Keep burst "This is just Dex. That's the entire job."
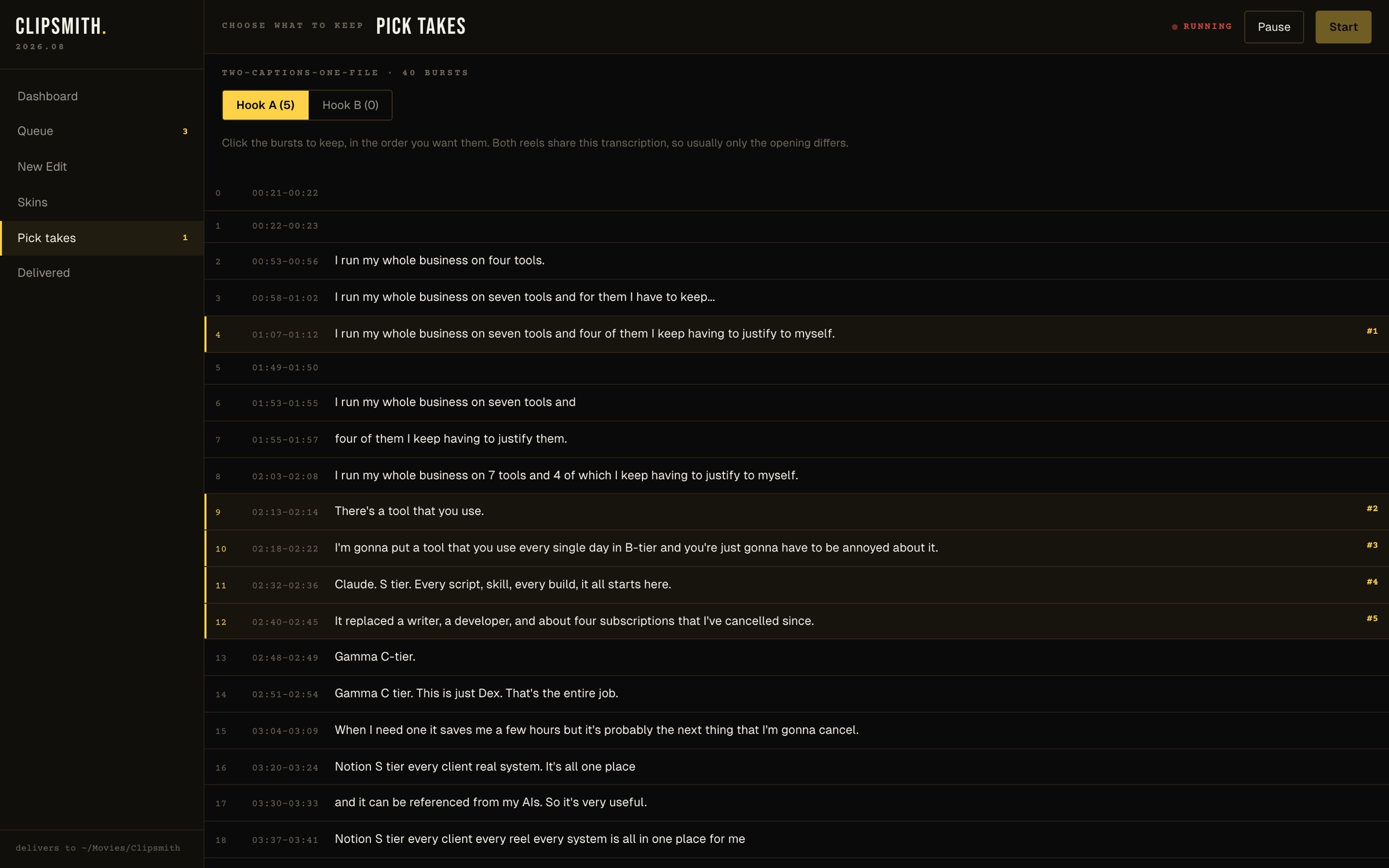The width and height of the screenshot is (1389, 868). [796, 694]
